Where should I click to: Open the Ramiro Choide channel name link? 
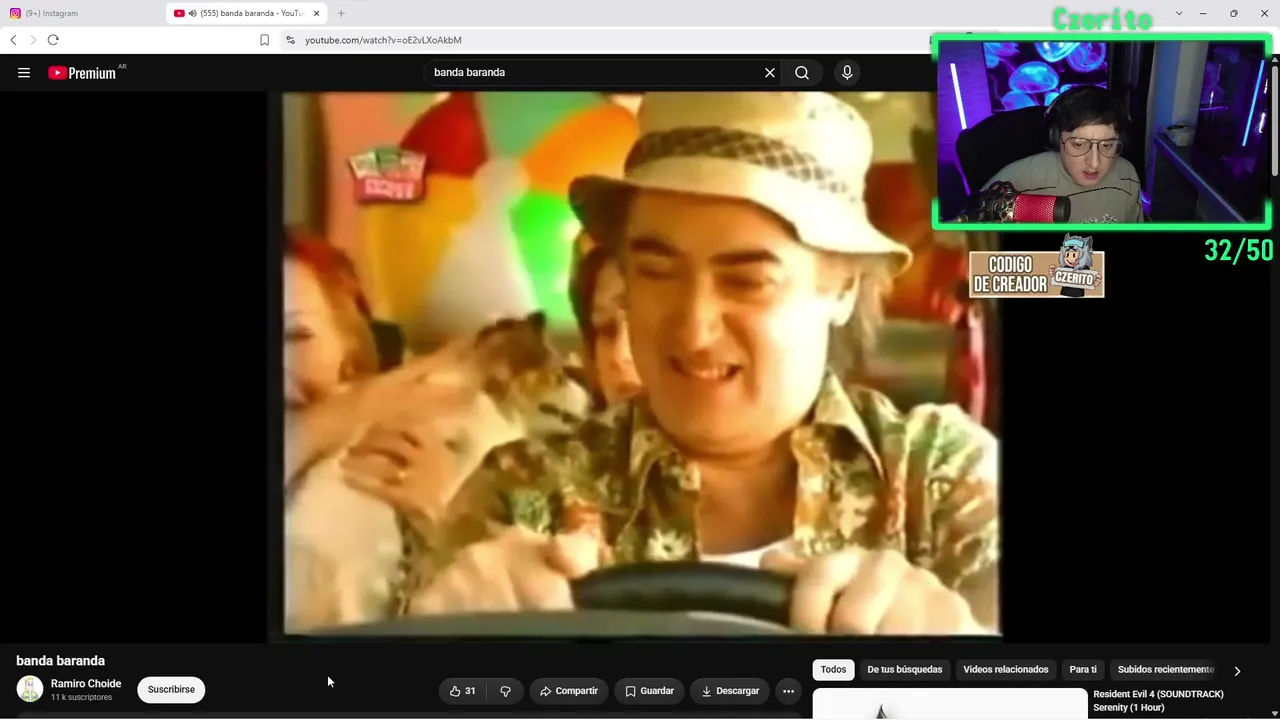tap(86, 684)
